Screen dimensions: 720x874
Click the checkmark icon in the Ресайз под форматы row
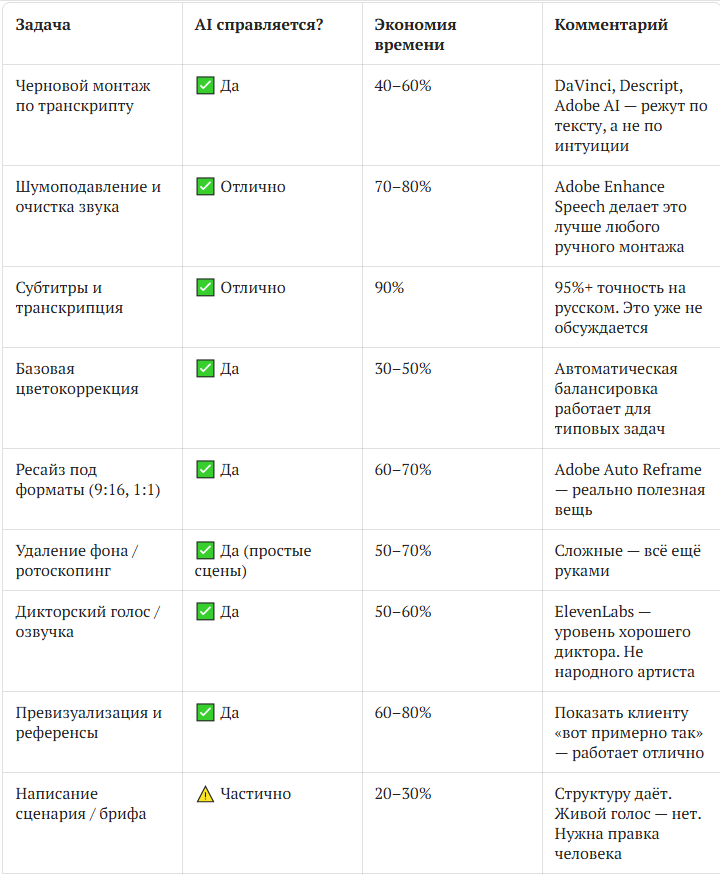tap(205, 469)
